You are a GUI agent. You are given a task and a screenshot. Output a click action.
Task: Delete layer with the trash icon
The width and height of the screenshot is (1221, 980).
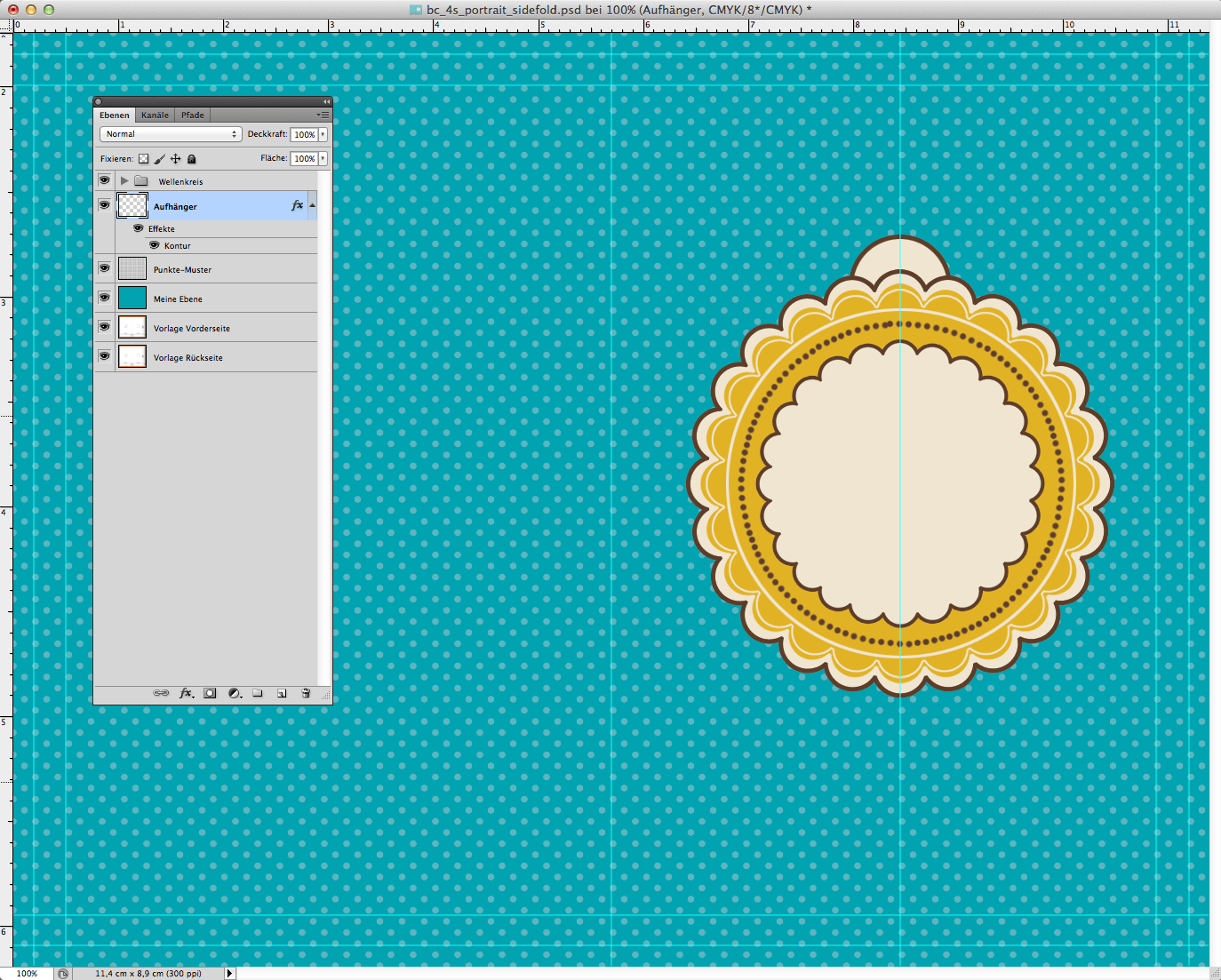tap(306, 693)
